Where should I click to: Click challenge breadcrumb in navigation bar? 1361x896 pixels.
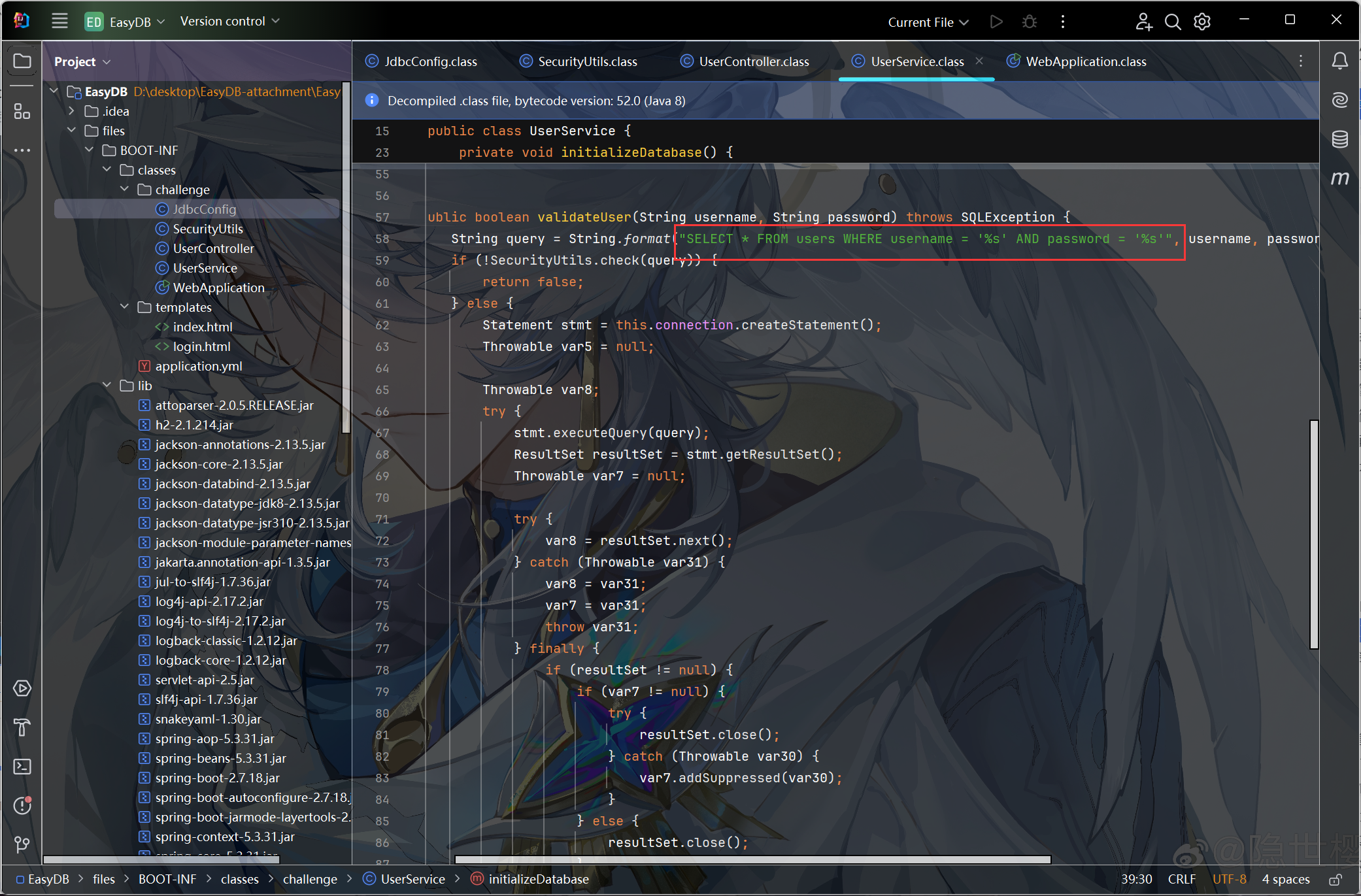310,879
